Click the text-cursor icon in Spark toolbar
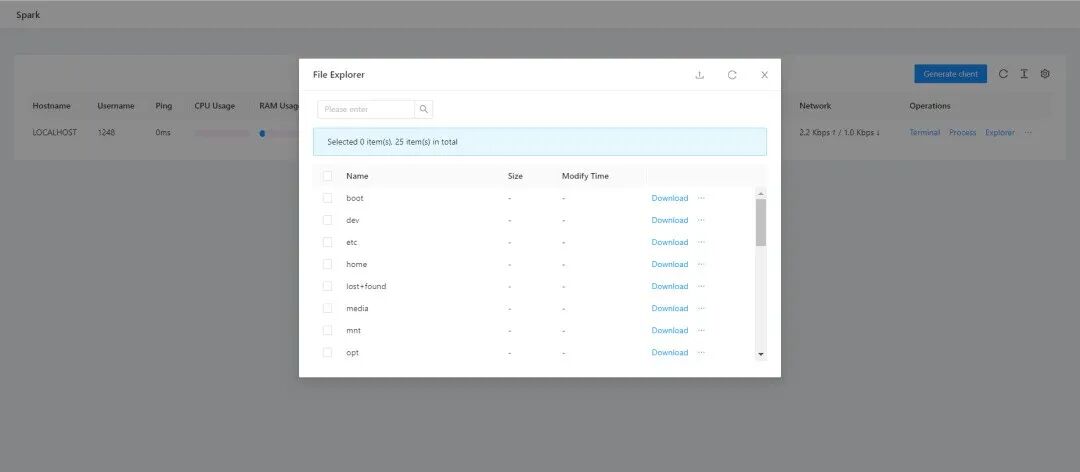The image size is (1080, 472). click(1024, 74)
